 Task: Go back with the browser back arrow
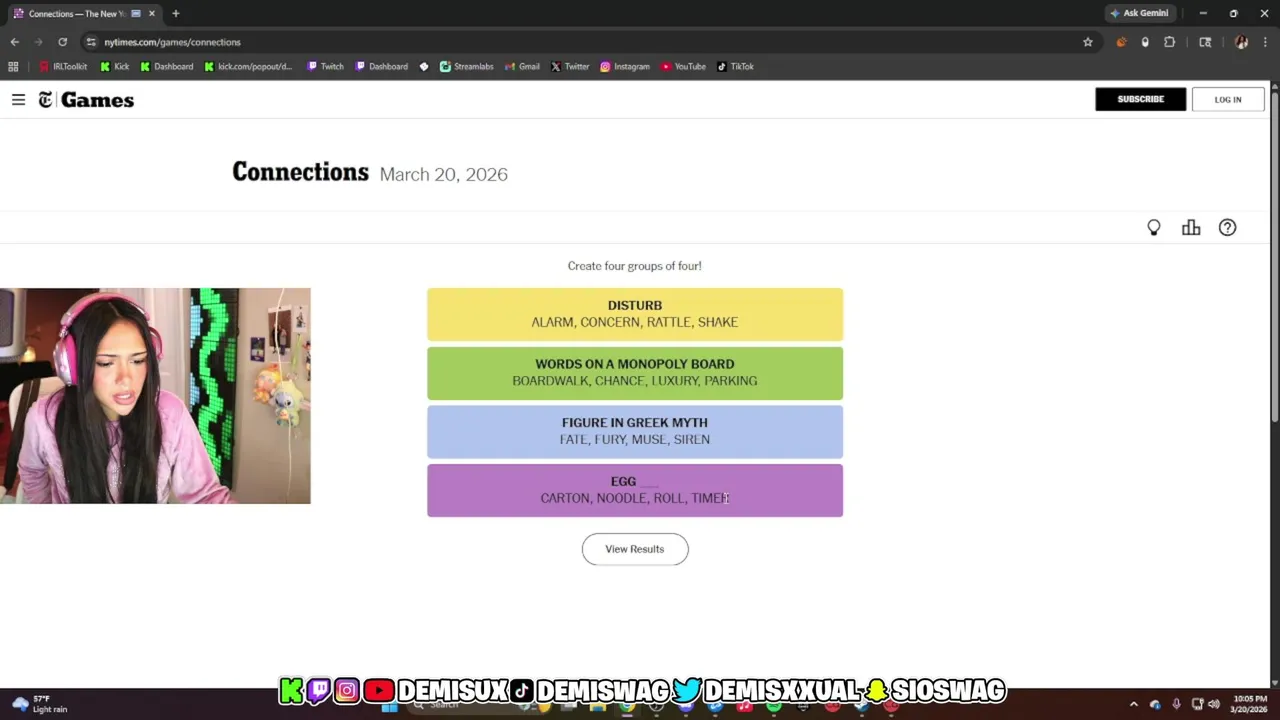pyautogui.click(x=15, y=42)
